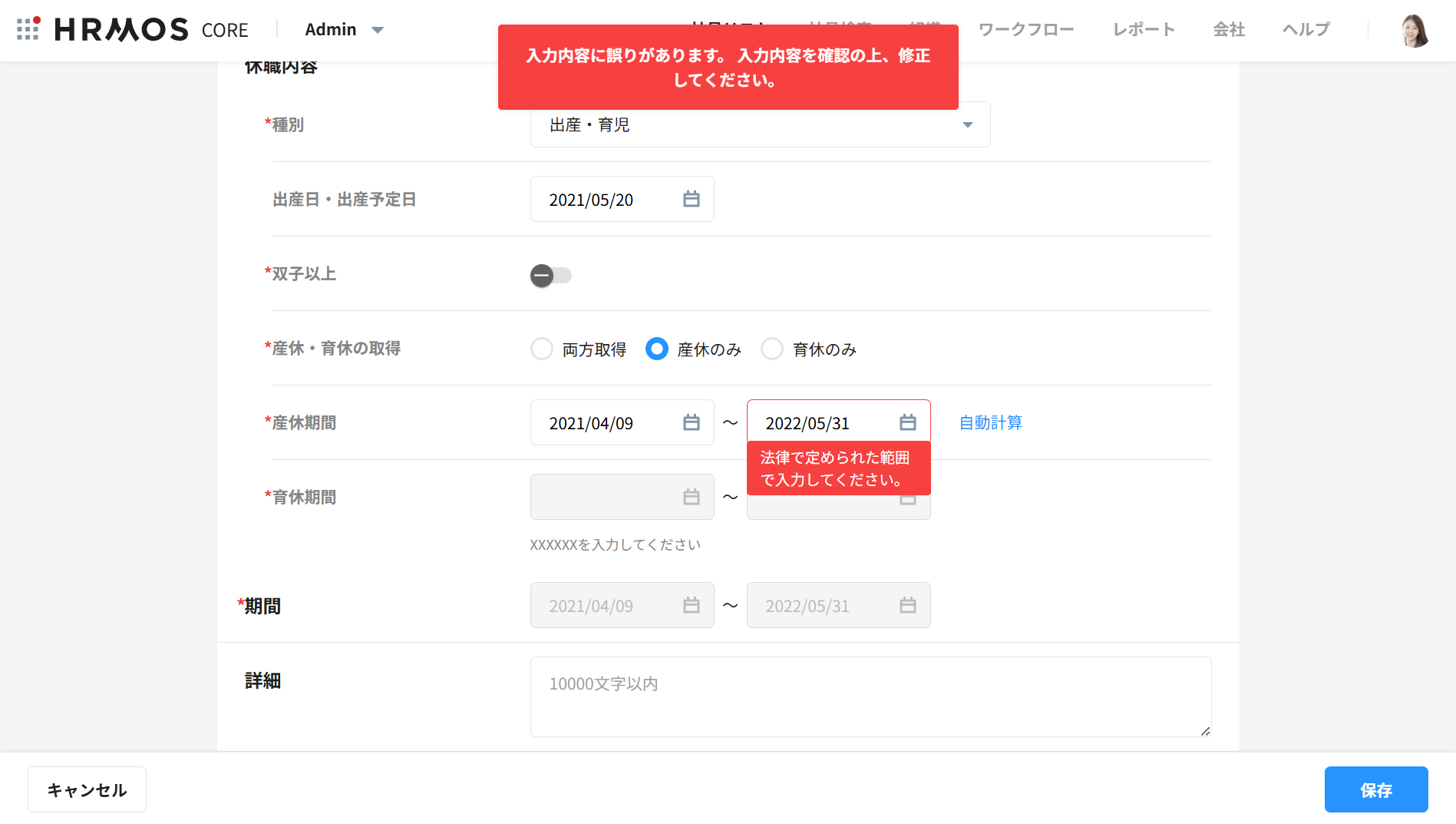Open calendar picker for 産休期間 end date
The image size is (1456, 824).
coord(907,423)
